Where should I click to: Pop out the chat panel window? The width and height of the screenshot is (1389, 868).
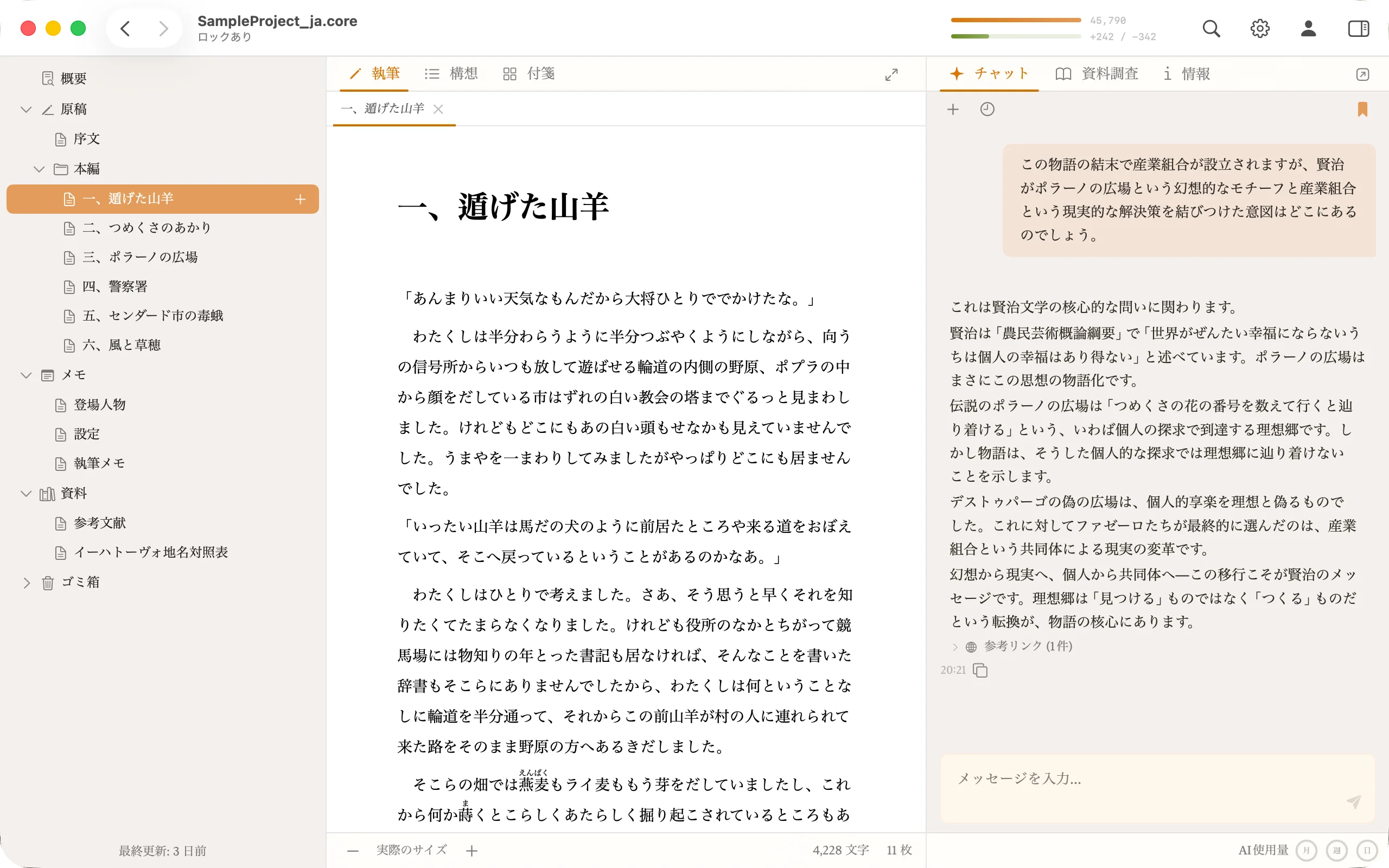(1362, 75)
